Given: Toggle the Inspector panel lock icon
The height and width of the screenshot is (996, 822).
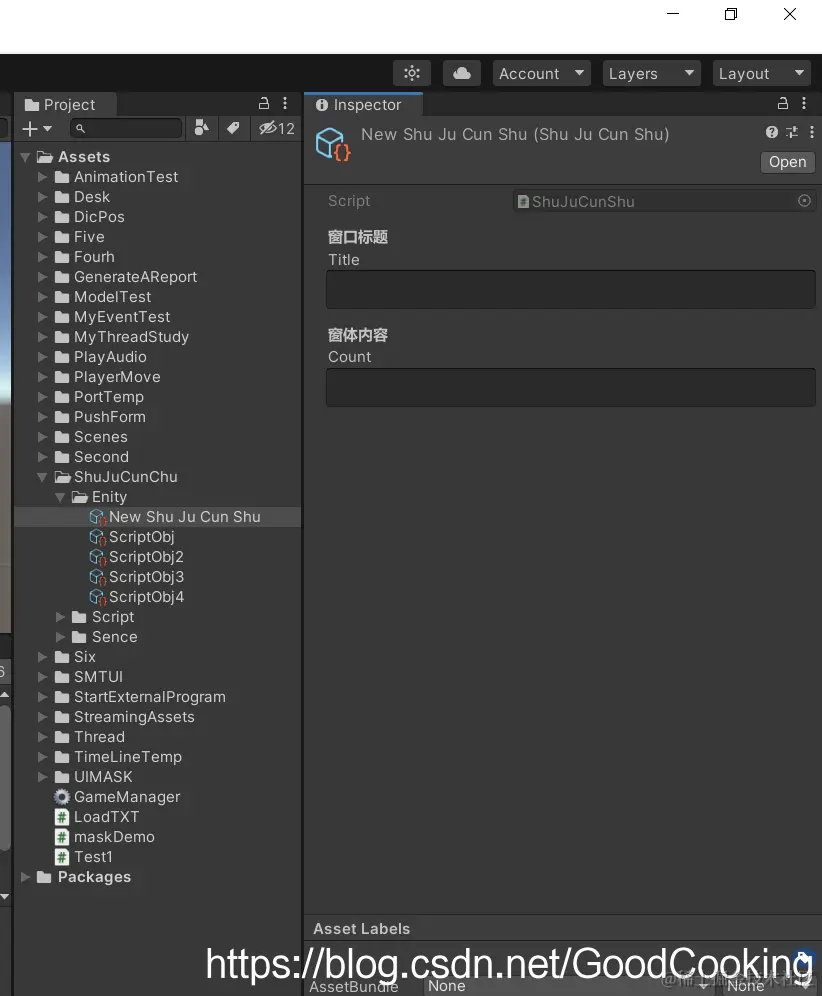Looking at the screenshot, I should click(x=783, y=103).
